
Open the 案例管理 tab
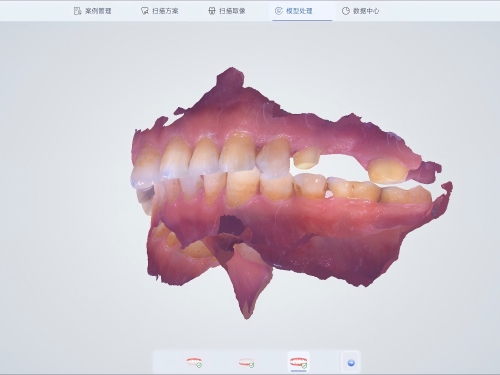92,11
